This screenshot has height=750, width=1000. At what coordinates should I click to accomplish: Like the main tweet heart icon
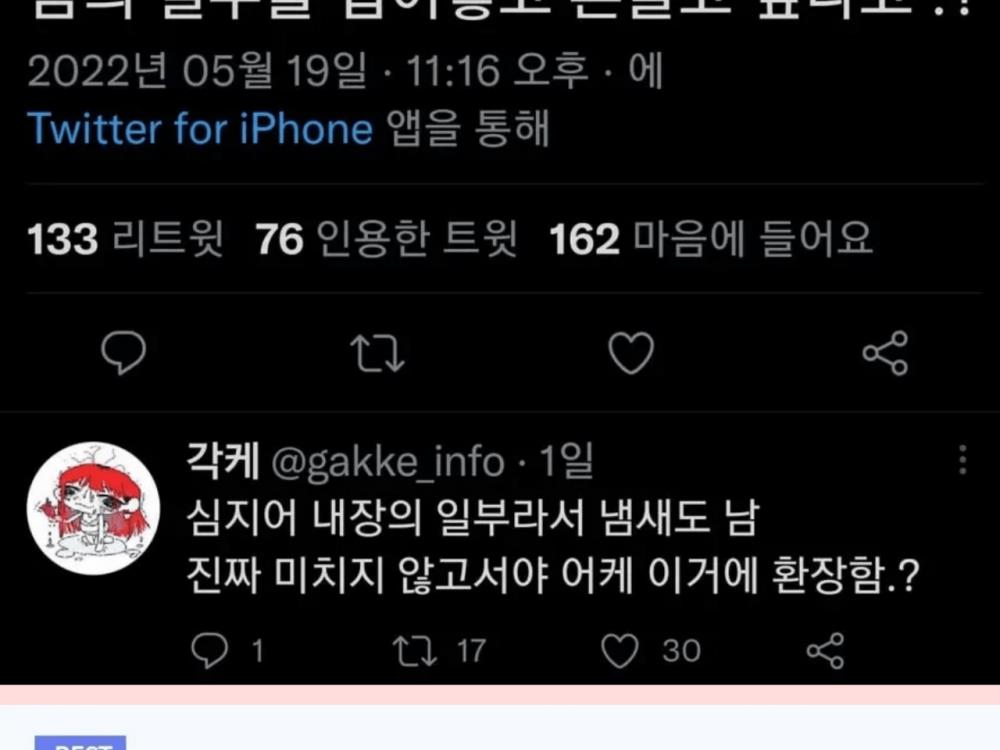[631, 353]
